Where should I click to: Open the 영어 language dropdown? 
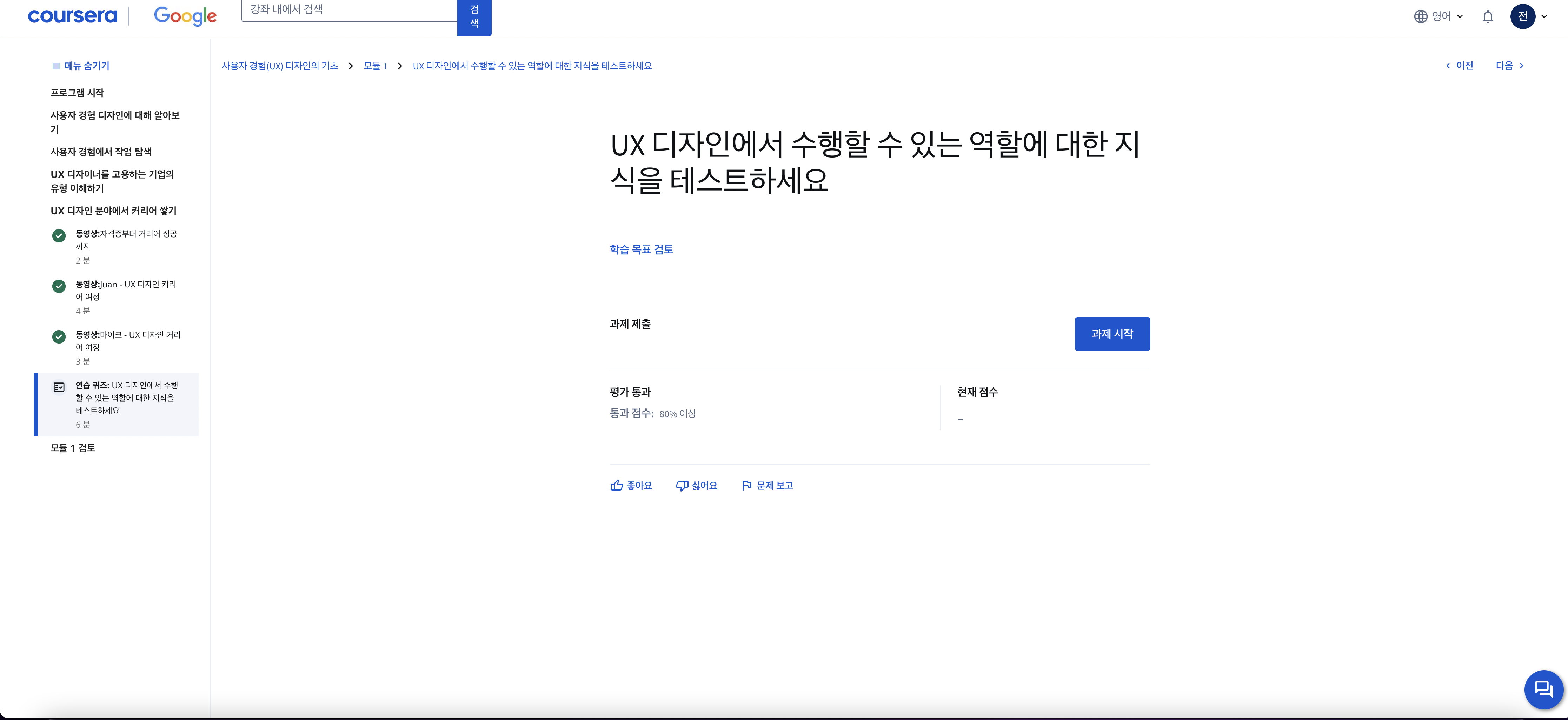(1439, 16)
